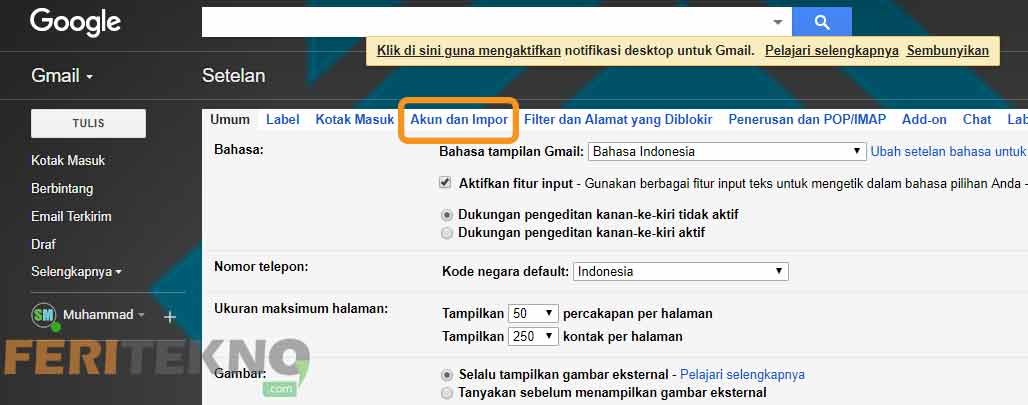Open search options dropdown arrow

click(x=778, y=22)
